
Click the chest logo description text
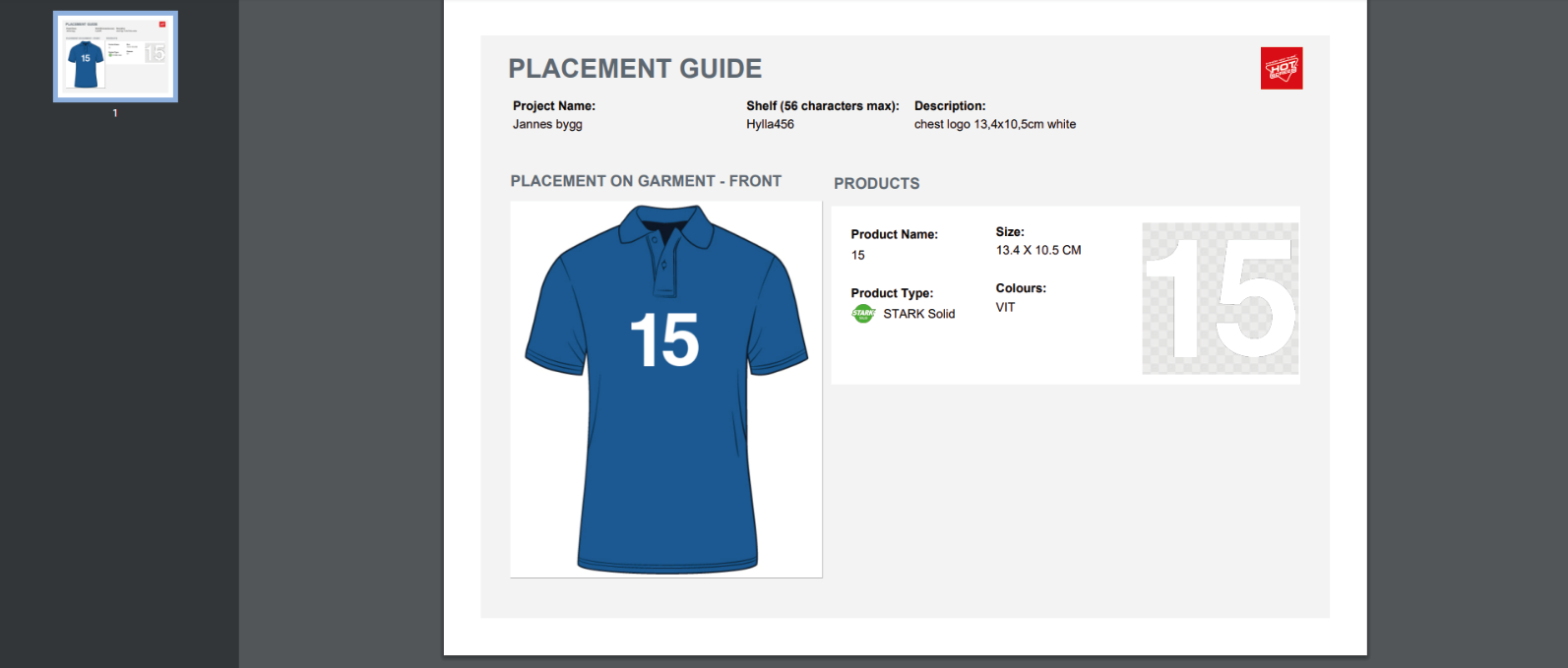(x=994, y=125)
